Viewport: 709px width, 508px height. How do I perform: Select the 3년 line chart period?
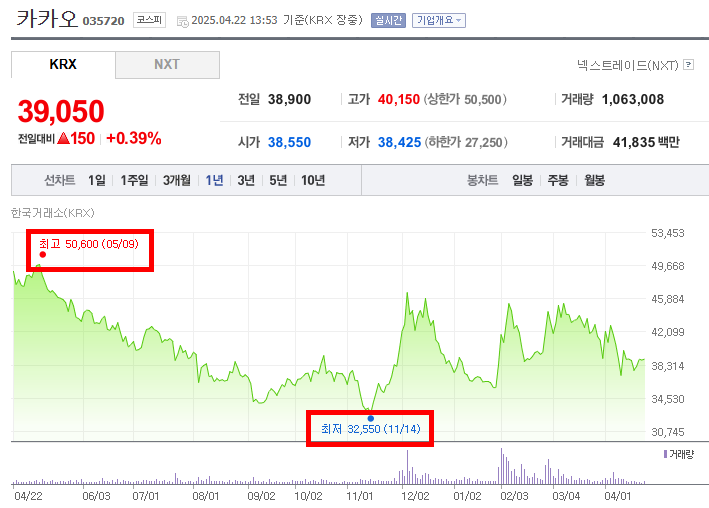click(x=246, y=180)
